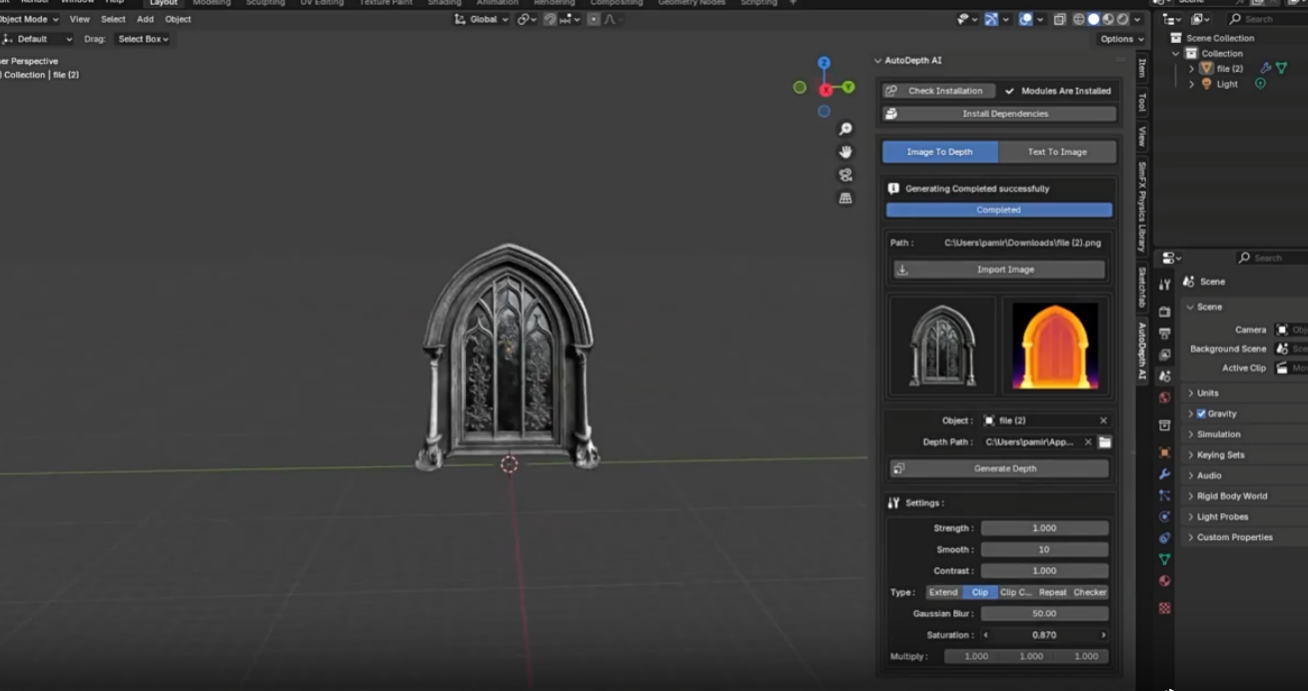Image resolution: width=1308 pixels, height=691 pixels.
Task: Open the Physics properties tab icon
Action: pyautogui.click(x=1164, y=517)
